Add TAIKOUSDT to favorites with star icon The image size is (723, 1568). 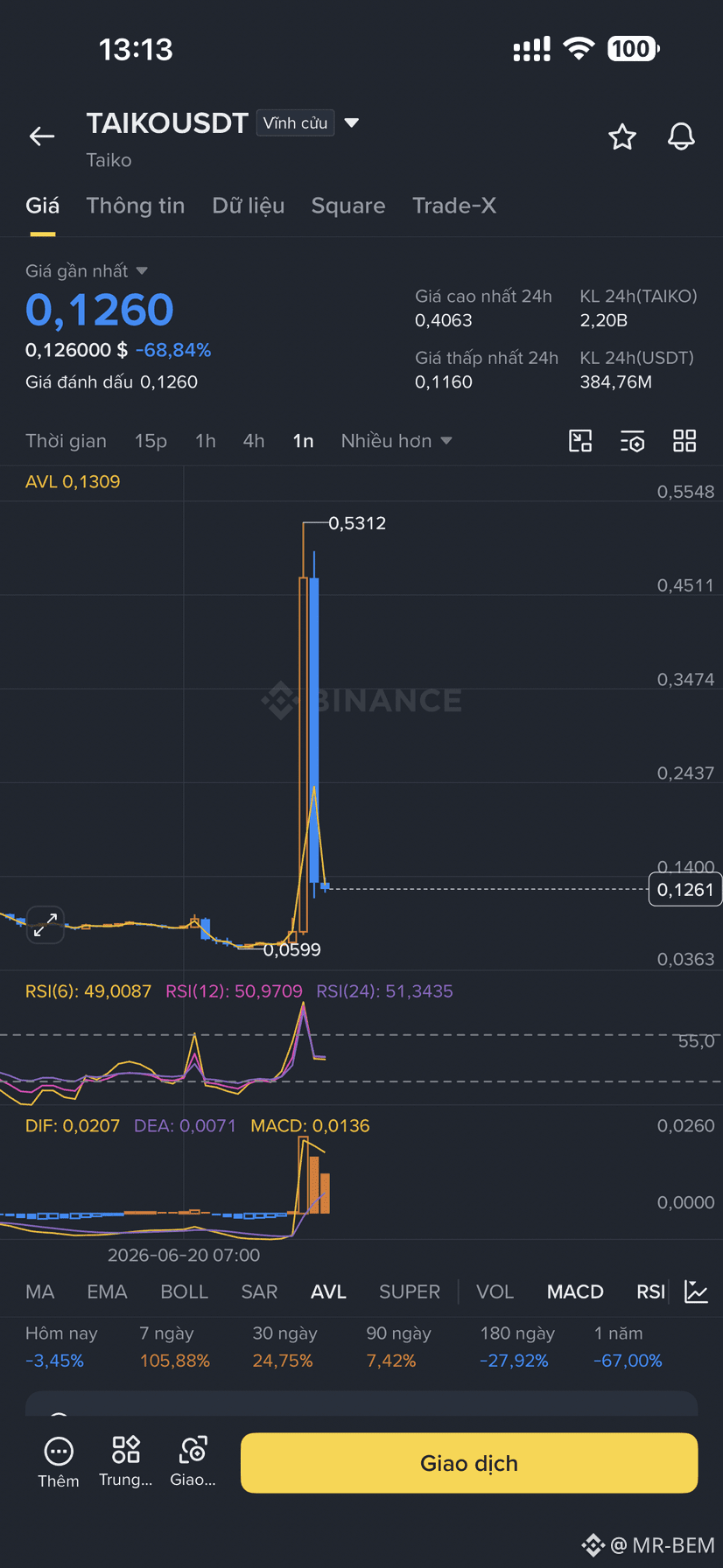[x=622, y=136]
